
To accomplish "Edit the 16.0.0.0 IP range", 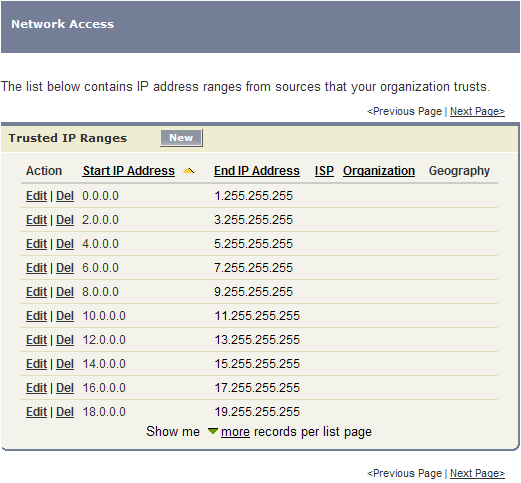I will pyautogui.click(x=36, y=388).
